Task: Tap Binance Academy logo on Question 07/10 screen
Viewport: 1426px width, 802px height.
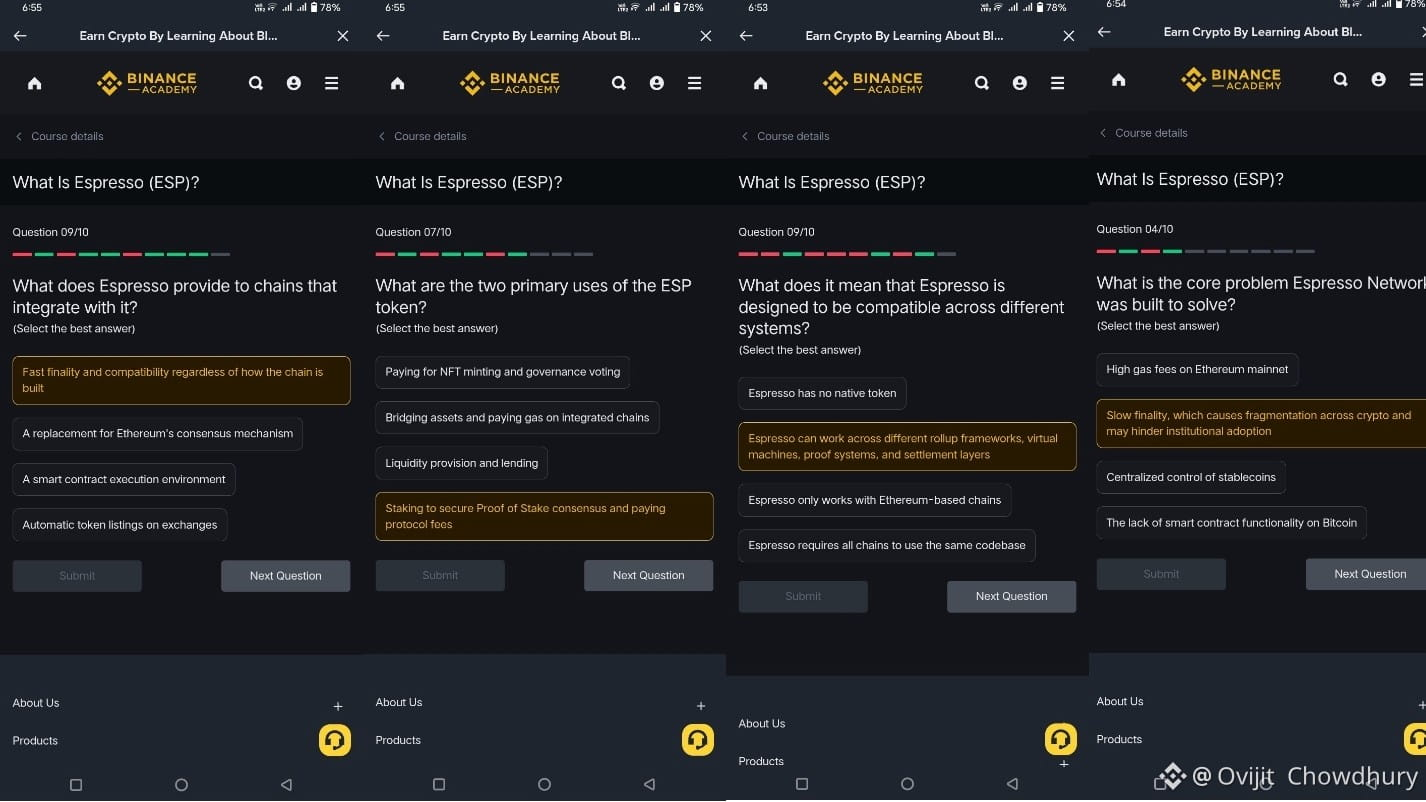Action: 510,83
